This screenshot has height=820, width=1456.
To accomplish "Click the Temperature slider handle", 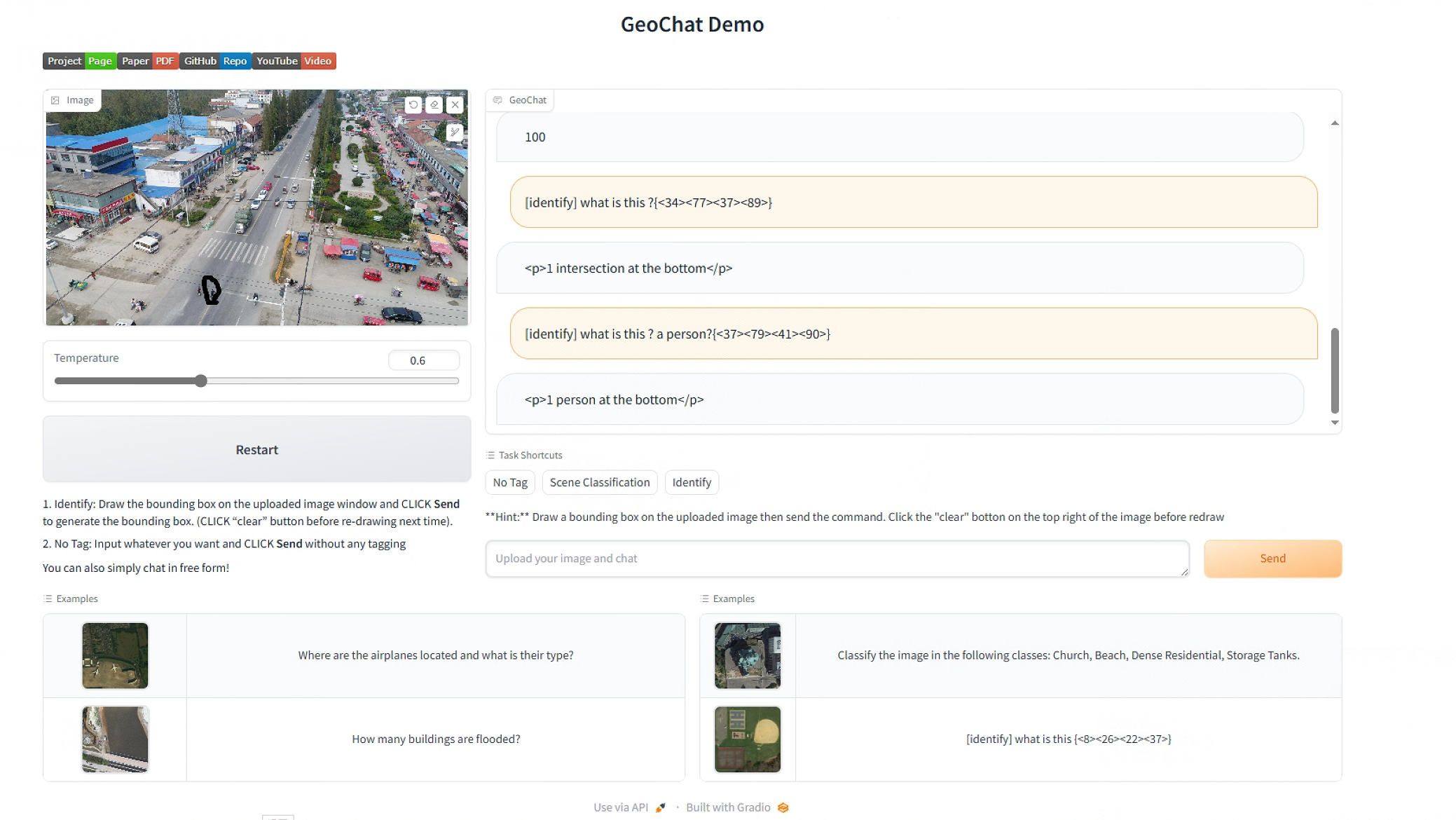I will point(201,381).
